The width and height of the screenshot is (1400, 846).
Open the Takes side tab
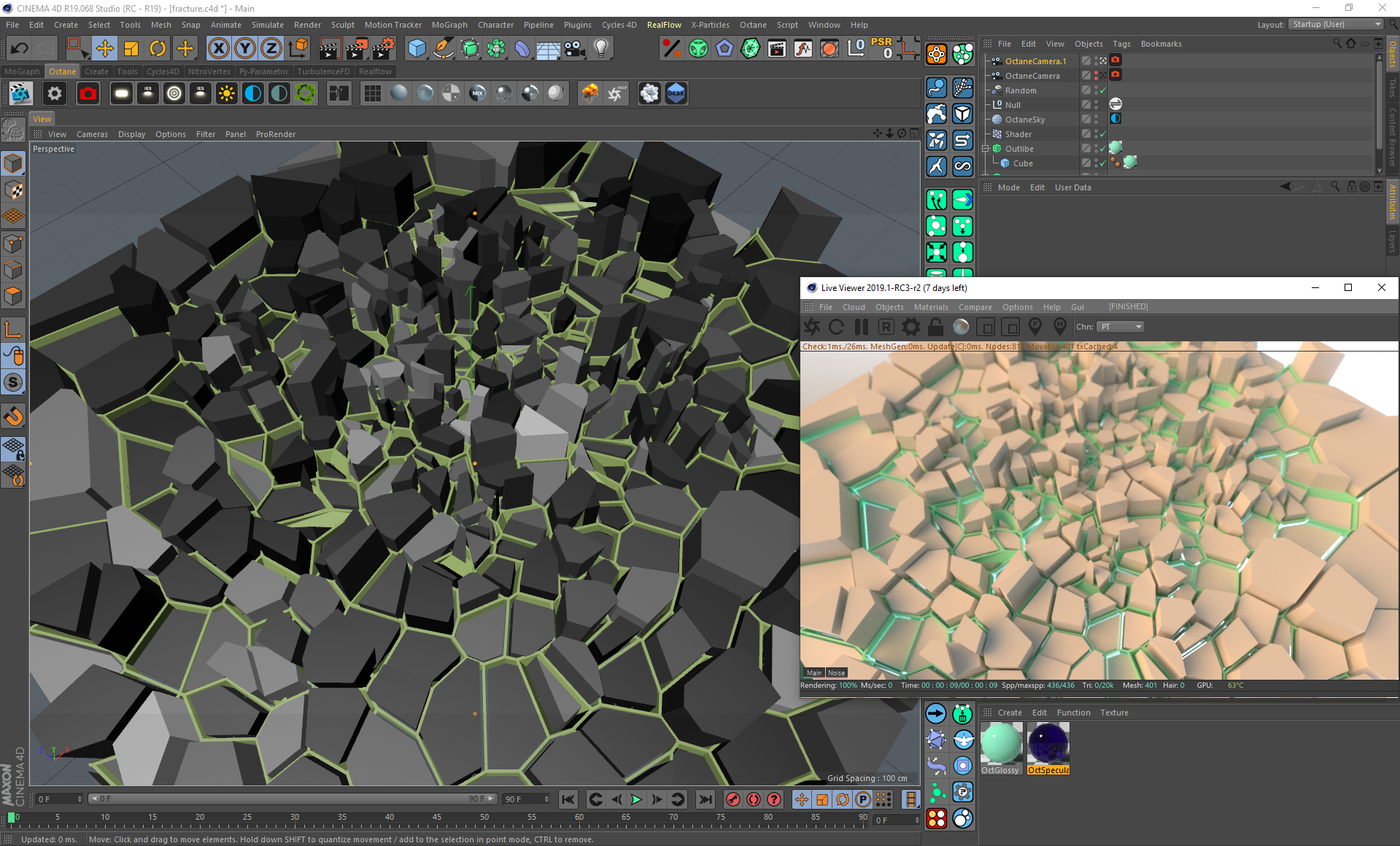coord(1393,88)
